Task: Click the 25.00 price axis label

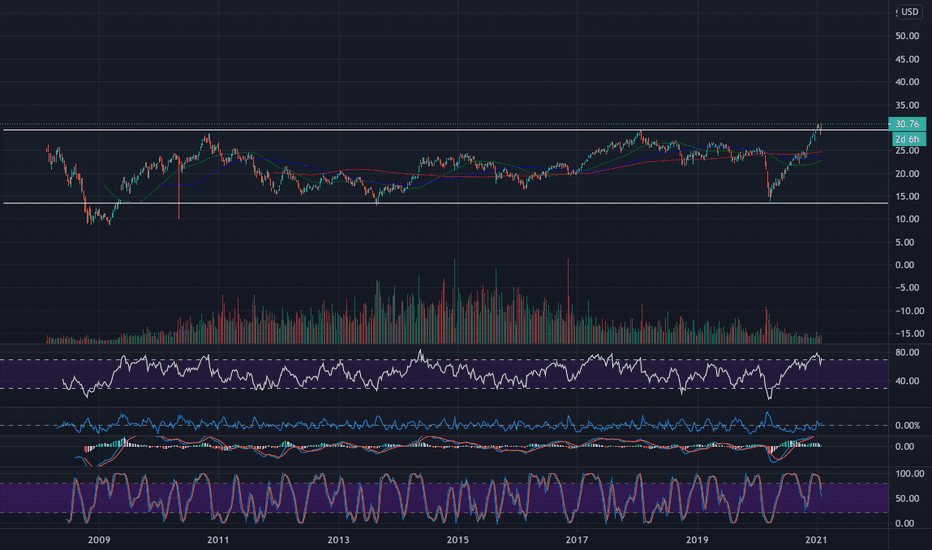Action: click(907, 151)
